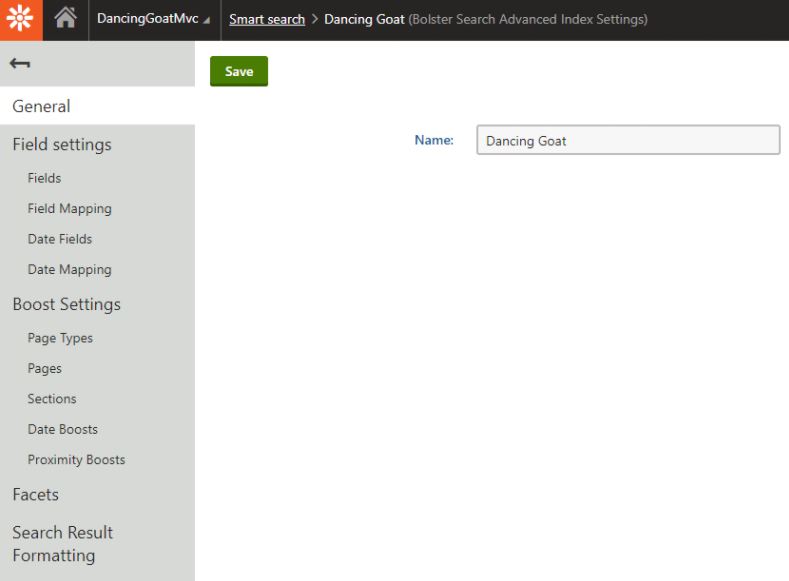Open Proximity Boosts settings

pos(77,460)
